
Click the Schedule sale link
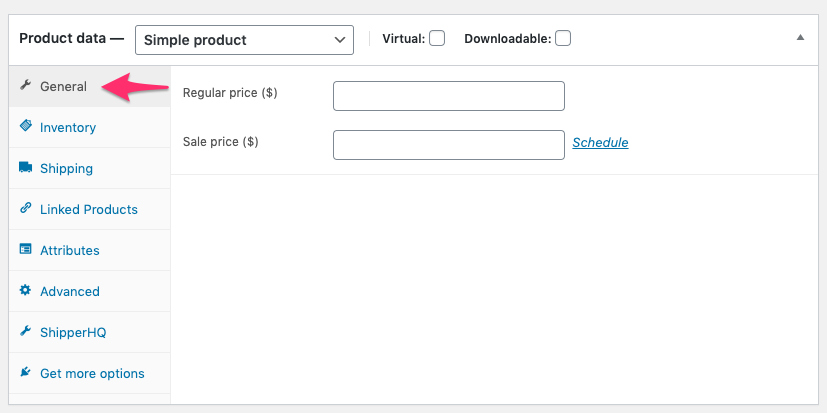point(600,143)
